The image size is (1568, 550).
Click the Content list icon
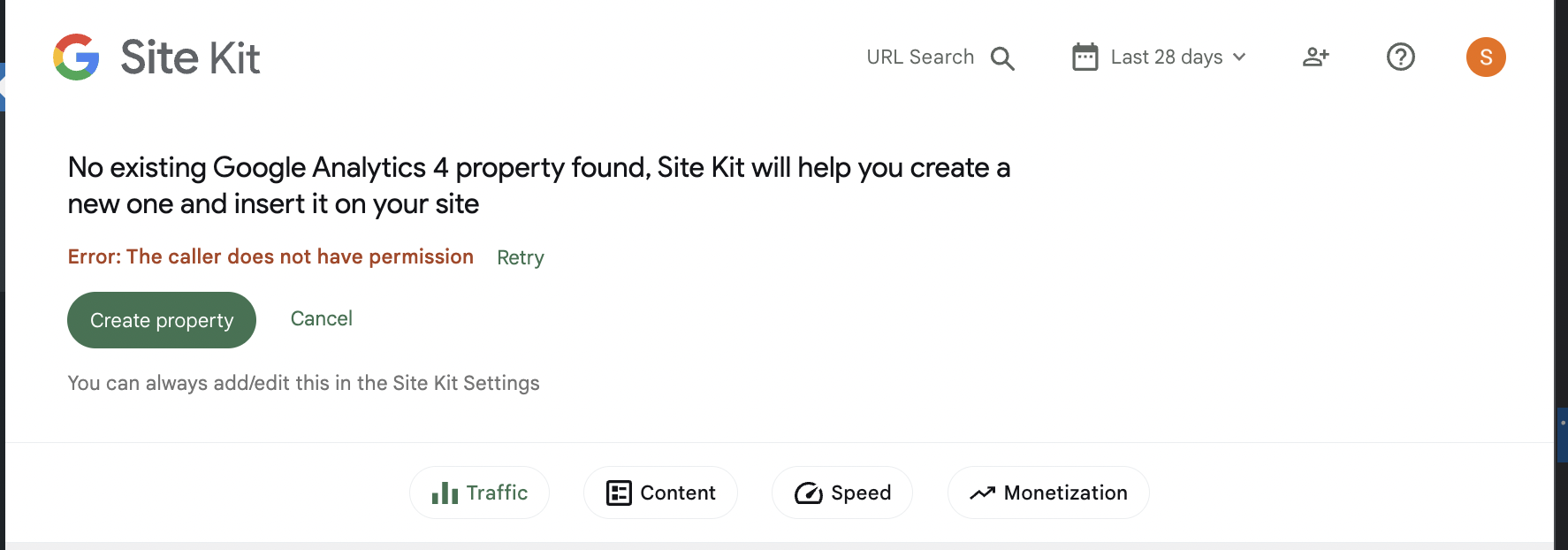[x=619, y=493]
